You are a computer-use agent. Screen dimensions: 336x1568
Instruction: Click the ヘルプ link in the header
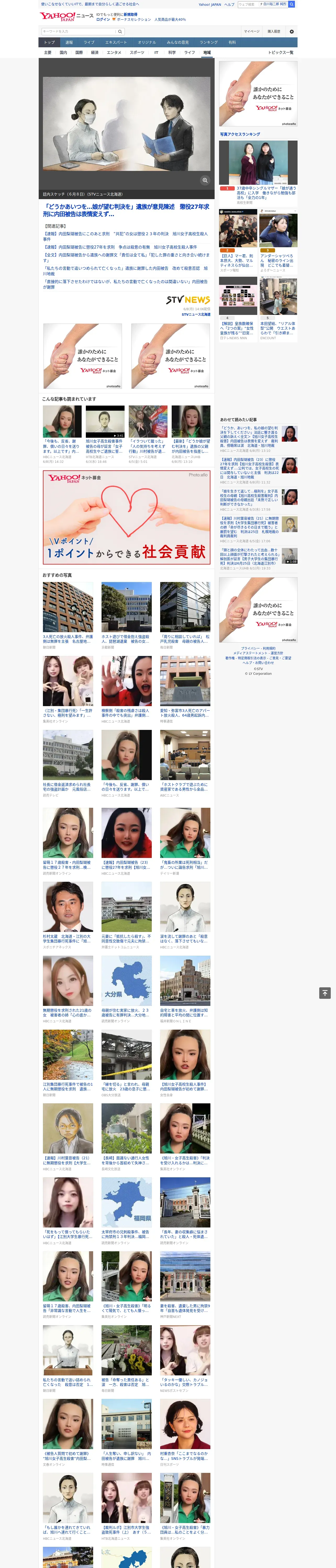(229, 4)
